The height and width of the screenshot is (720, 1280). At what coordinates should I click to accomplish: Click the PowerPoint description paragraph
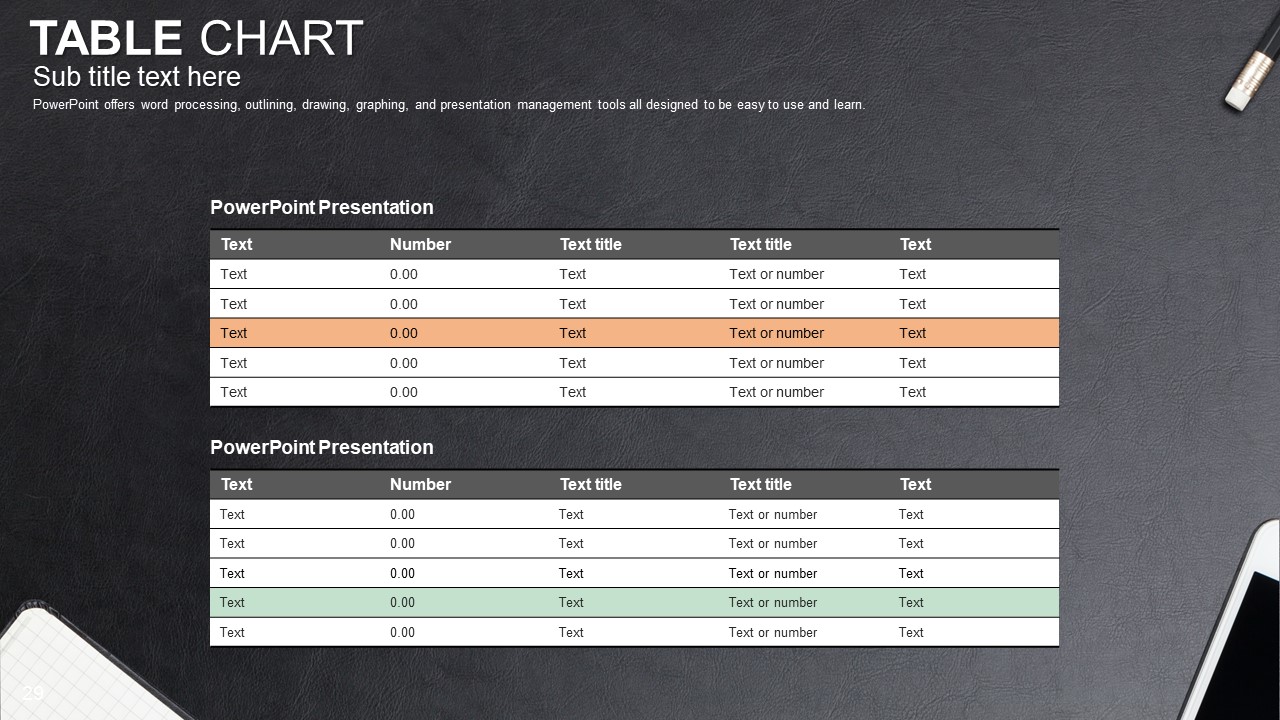point(449,104)
